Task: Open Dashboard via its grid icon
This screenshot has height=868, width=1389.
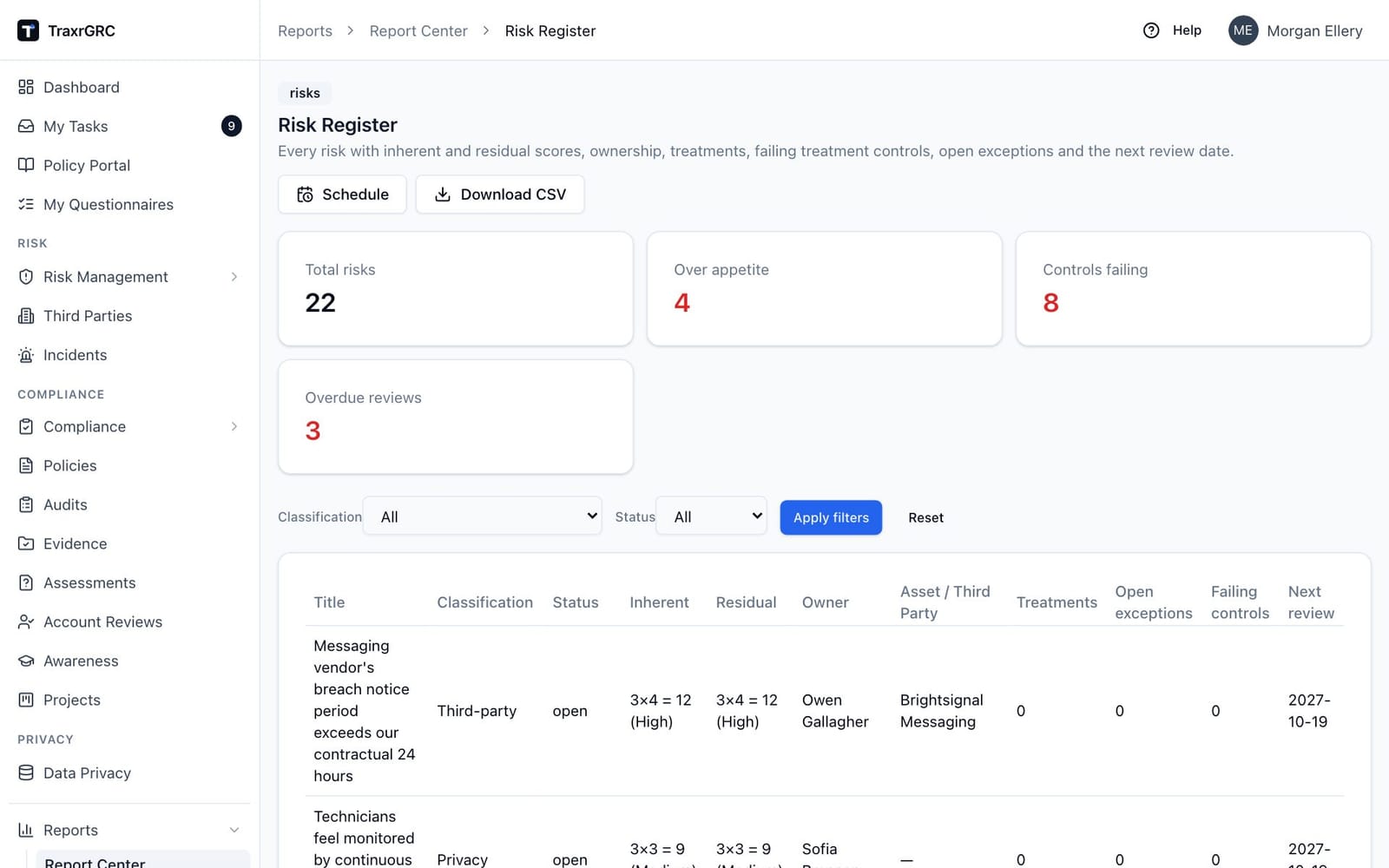Action: point(26,87)
